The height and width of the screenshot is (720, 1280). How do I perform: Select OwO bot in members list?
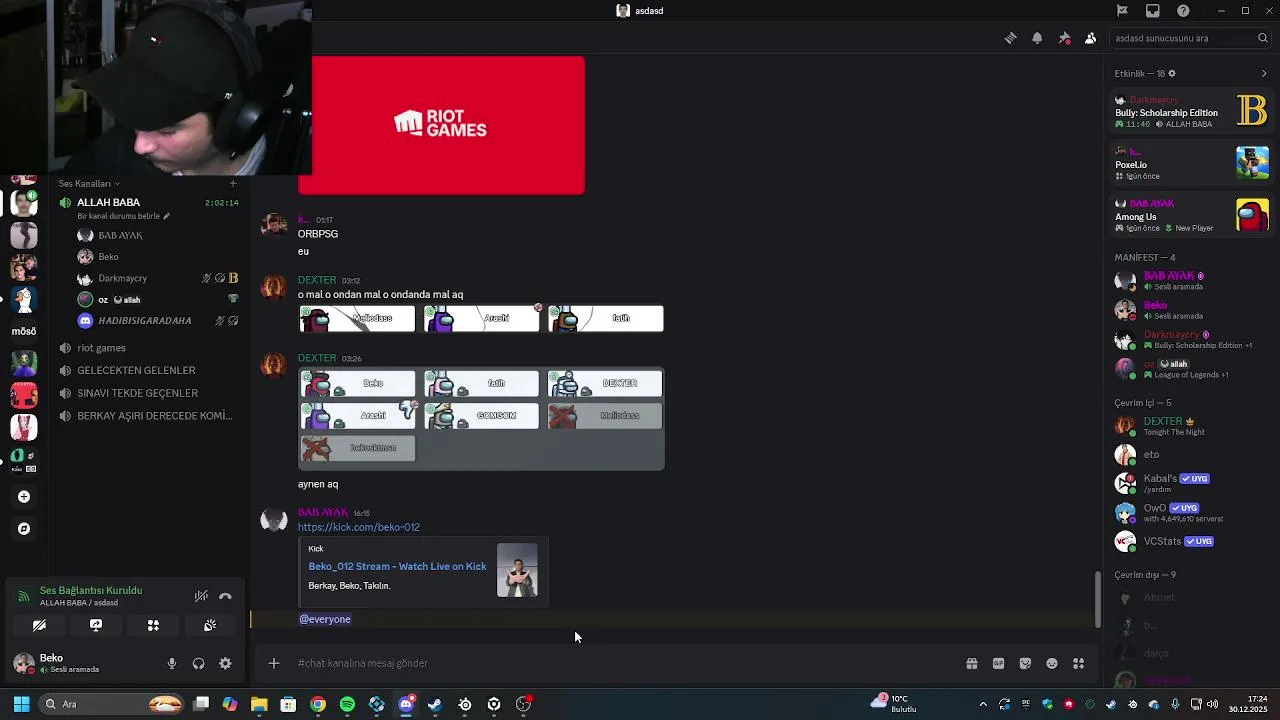pos(1191,512)
